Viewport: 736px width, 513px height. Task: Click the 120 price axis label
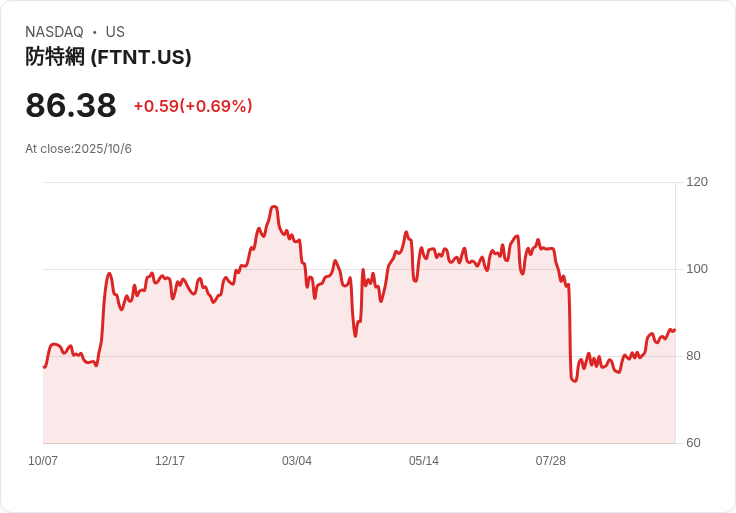tap(697, 182)
